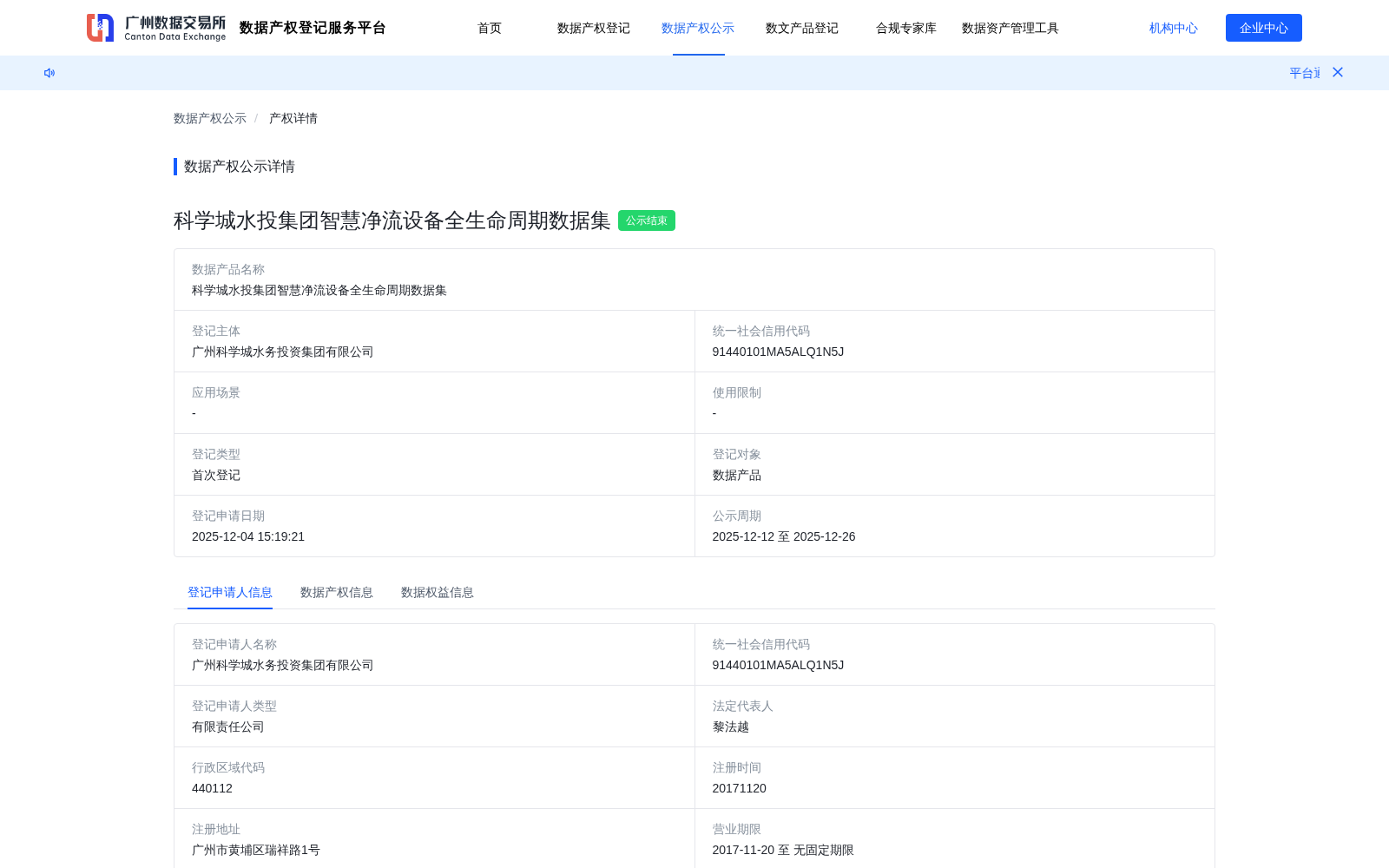Viewport: 1389px width, 868px height.
Task: Click the scrolling 平台 announcement text
Action: 1304,73
